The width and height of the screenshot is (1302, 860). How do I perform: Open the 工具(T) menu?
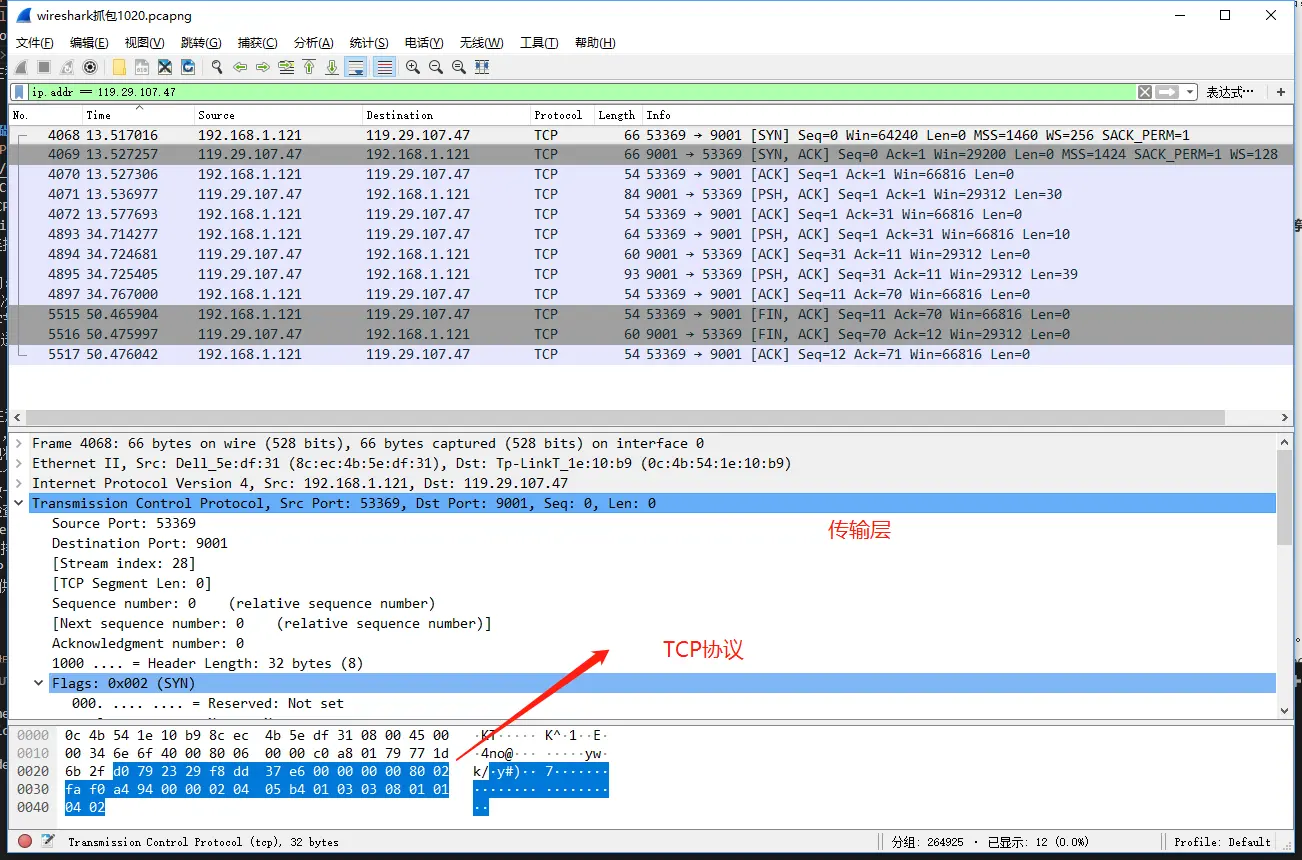539,42
